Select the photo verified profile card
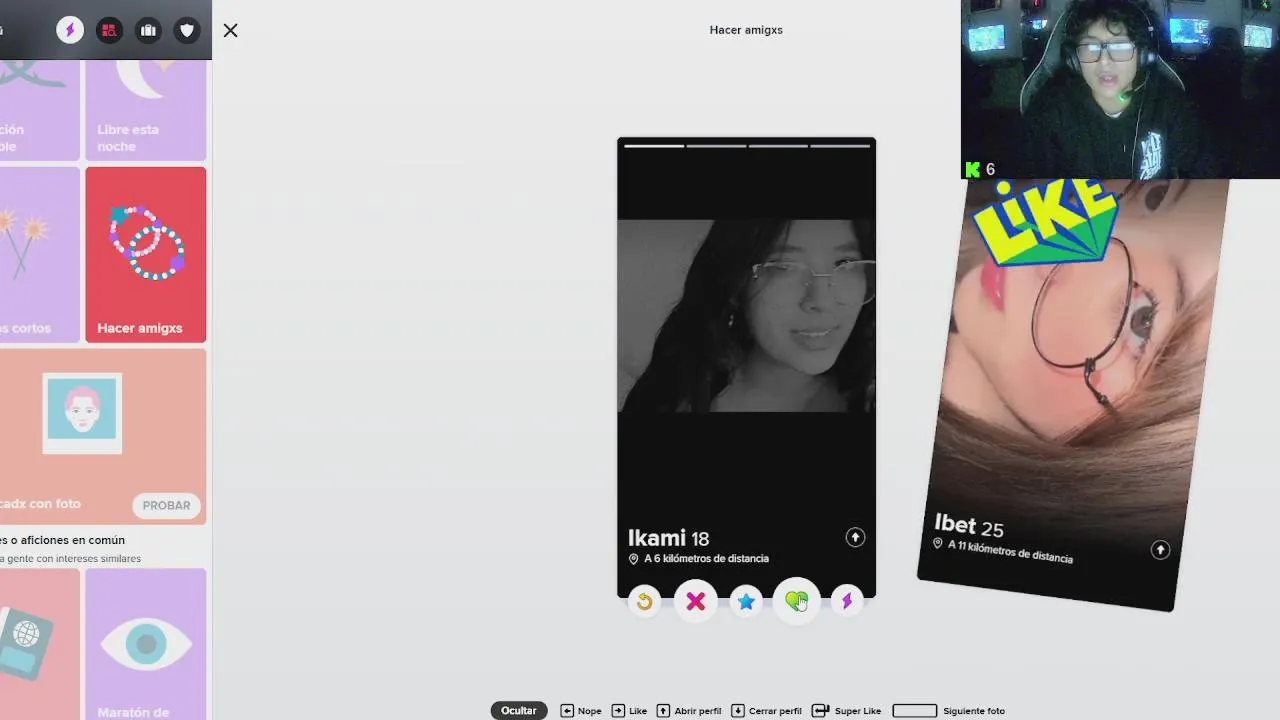The height and width of the screenshot is (720, 1280). (x=103, y=437)
